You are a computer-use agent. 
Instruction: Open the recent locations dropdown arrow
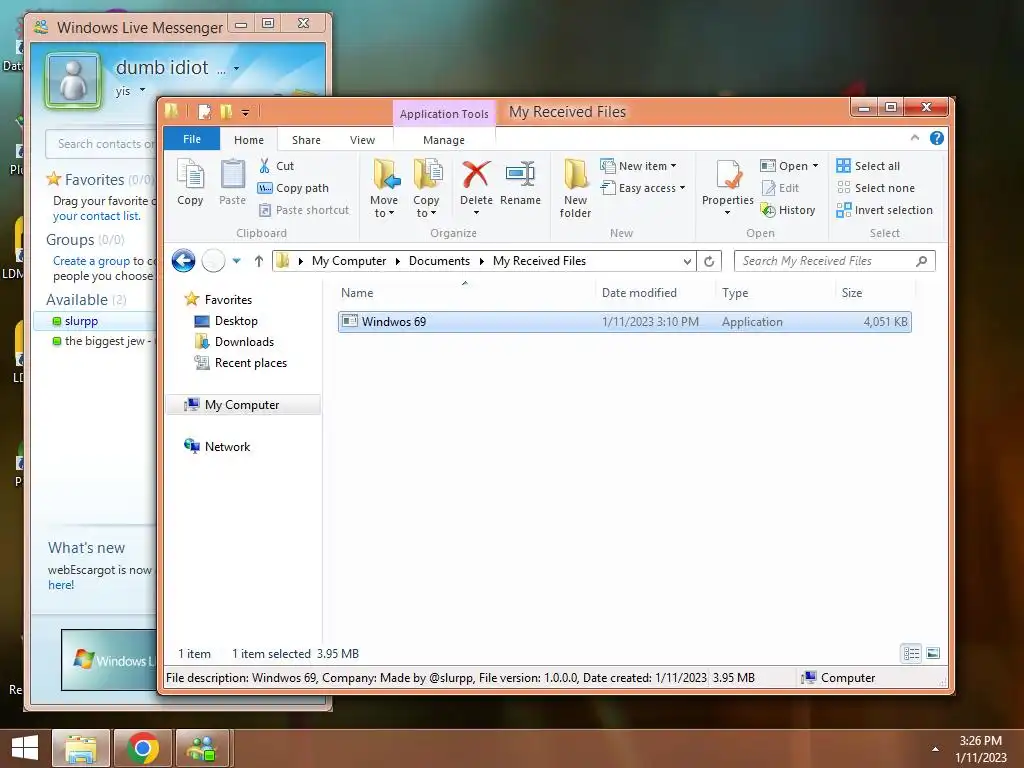236,261
